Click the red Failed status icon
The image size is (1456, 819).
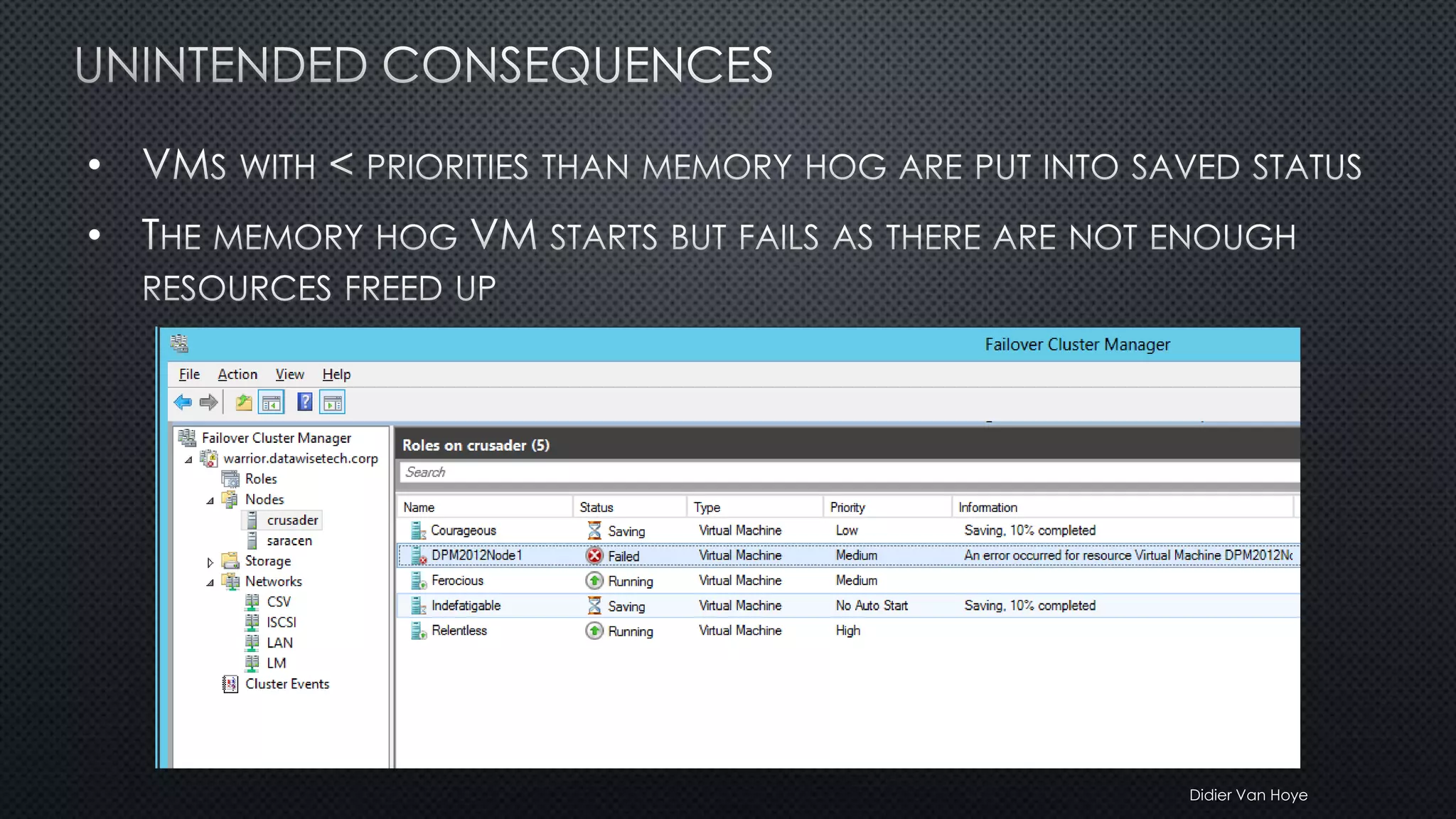click(594, 556)
